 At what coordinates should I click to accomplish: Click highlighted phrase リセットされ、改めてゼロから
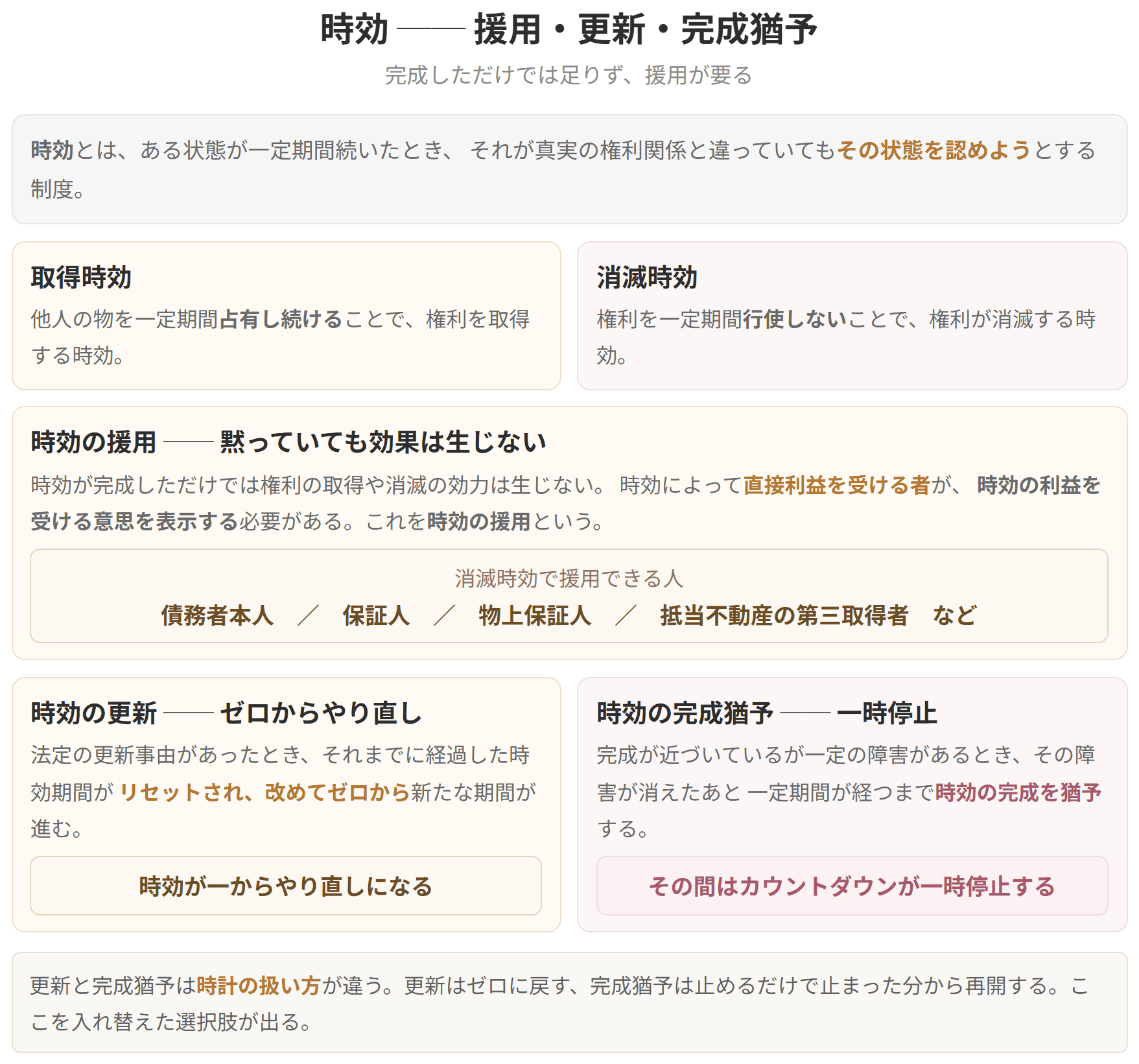(265, 792)
